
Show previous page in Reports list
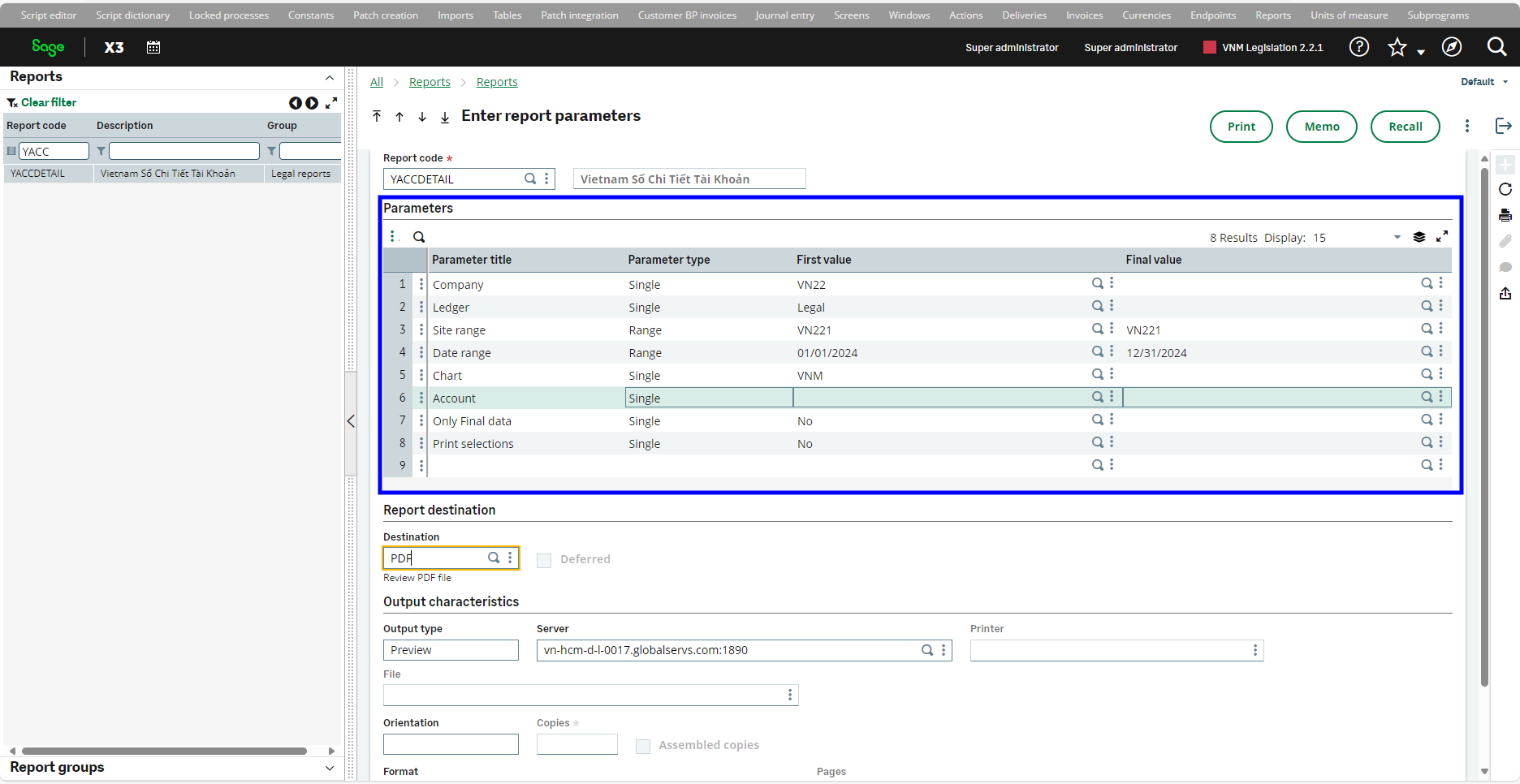click(x=295, y=103)
